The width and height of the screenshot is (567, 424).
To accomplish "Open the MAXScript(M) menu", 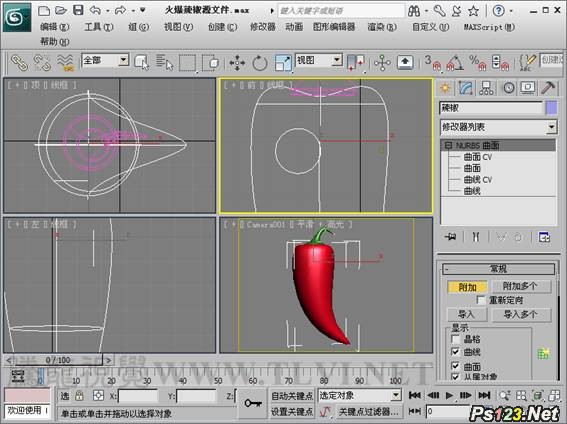I will [489, 27].
